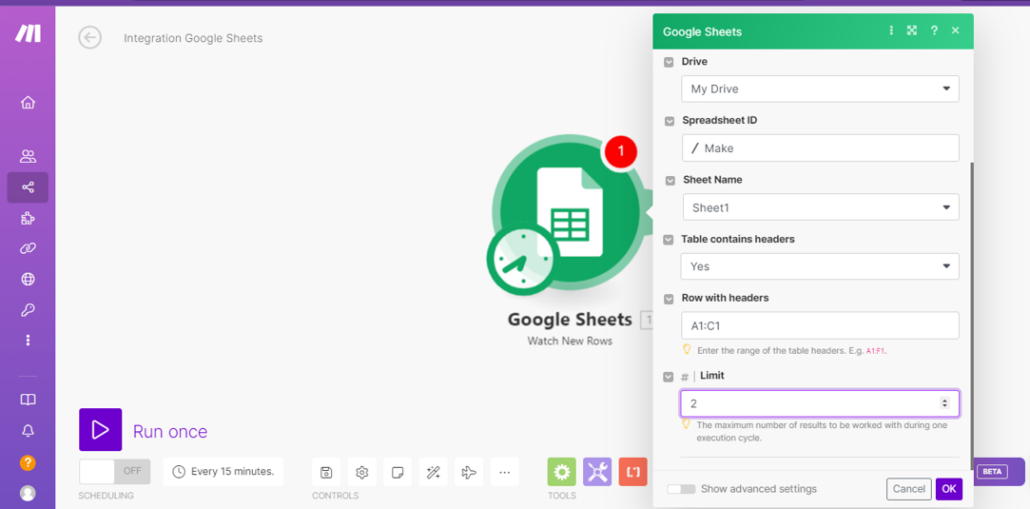Toggle the Spreadsheet ID map checkbox

669,121
